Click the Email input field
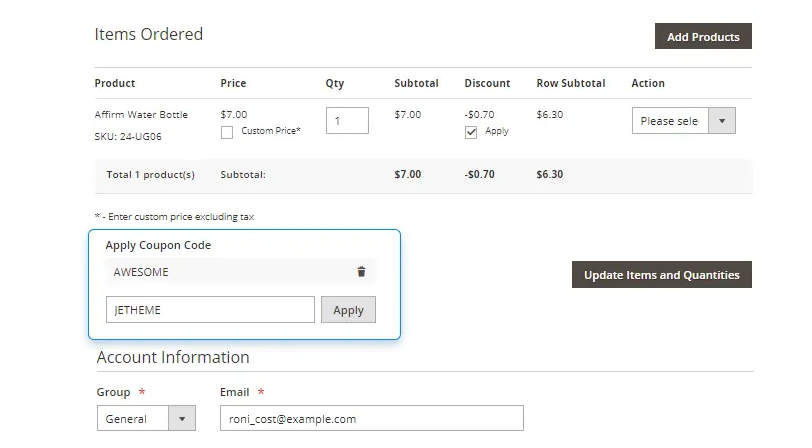 tap(372, 418)
